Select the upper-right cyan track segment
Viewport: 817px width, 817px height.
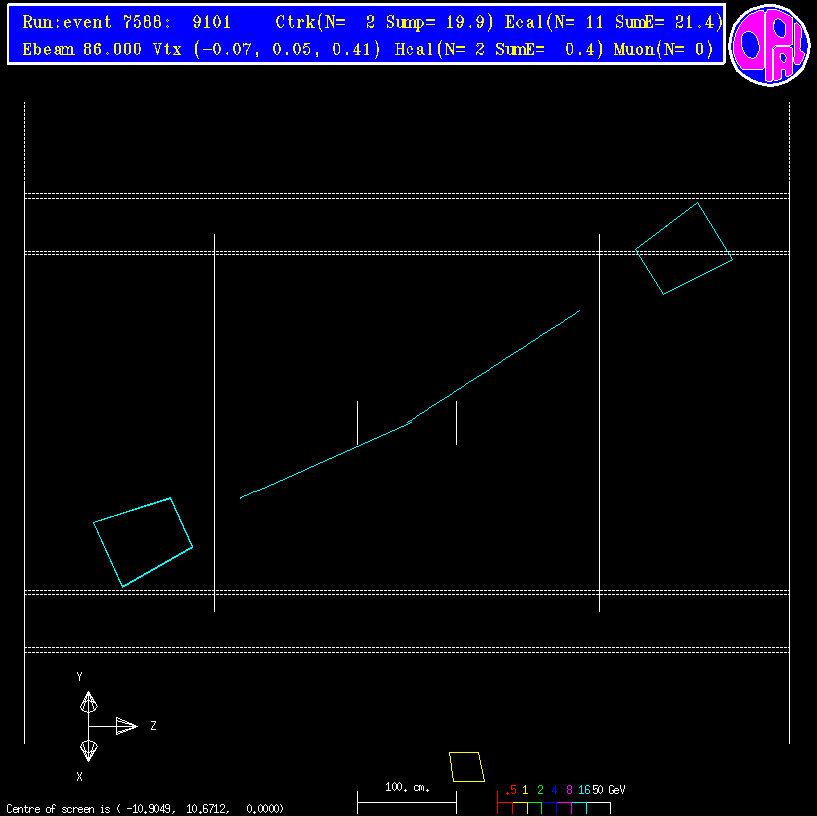495,367
